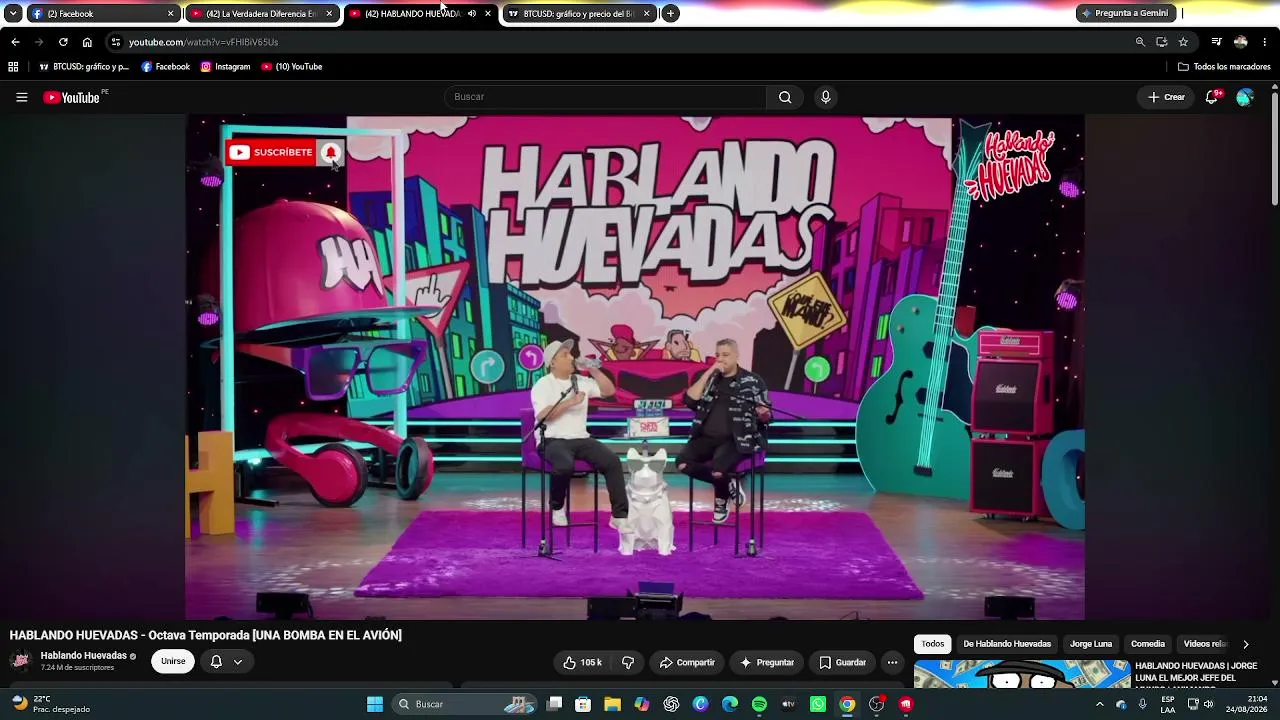The image size is (1280, 720).
Task: Switch to La Verdadera Diferencia tab
Action: coord(262,14)
